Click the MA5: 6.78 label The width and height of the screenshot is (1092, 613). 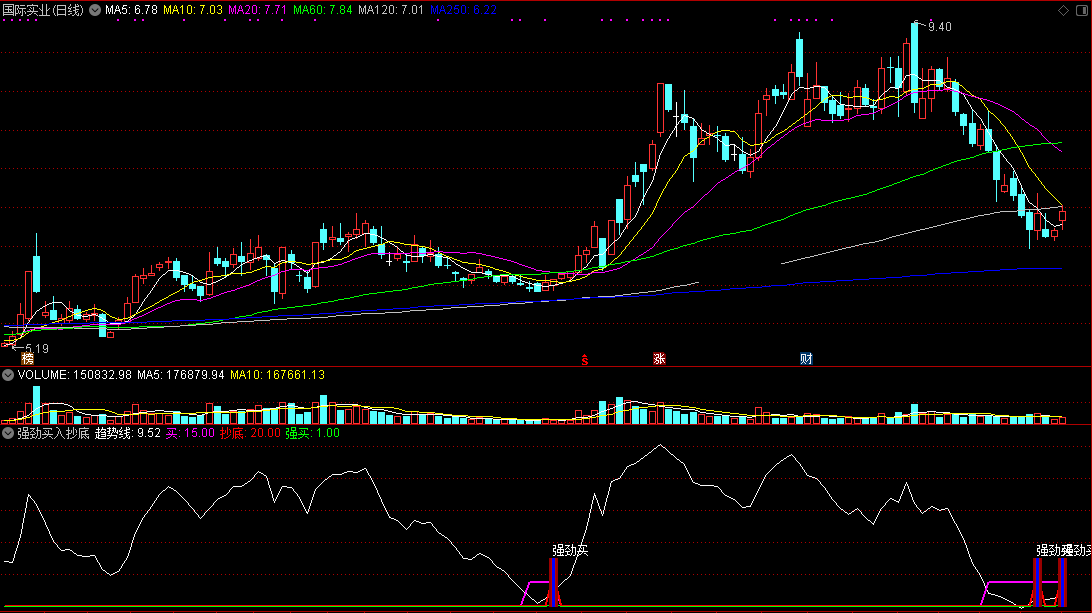[132, 10]
